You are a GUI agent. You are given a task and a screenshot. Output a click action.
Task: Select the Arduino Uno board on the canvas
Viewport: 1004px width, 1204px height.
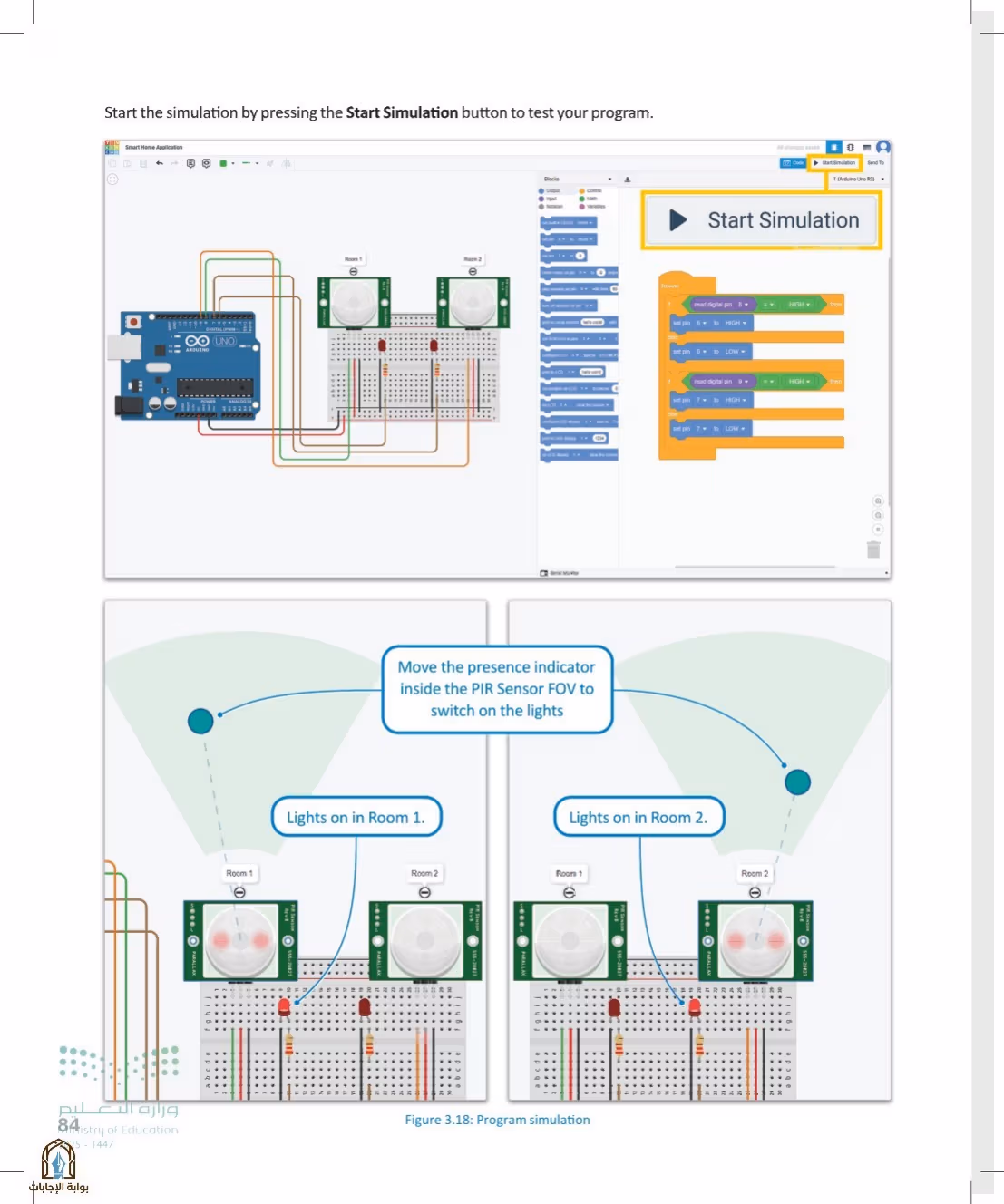(185, 365)
